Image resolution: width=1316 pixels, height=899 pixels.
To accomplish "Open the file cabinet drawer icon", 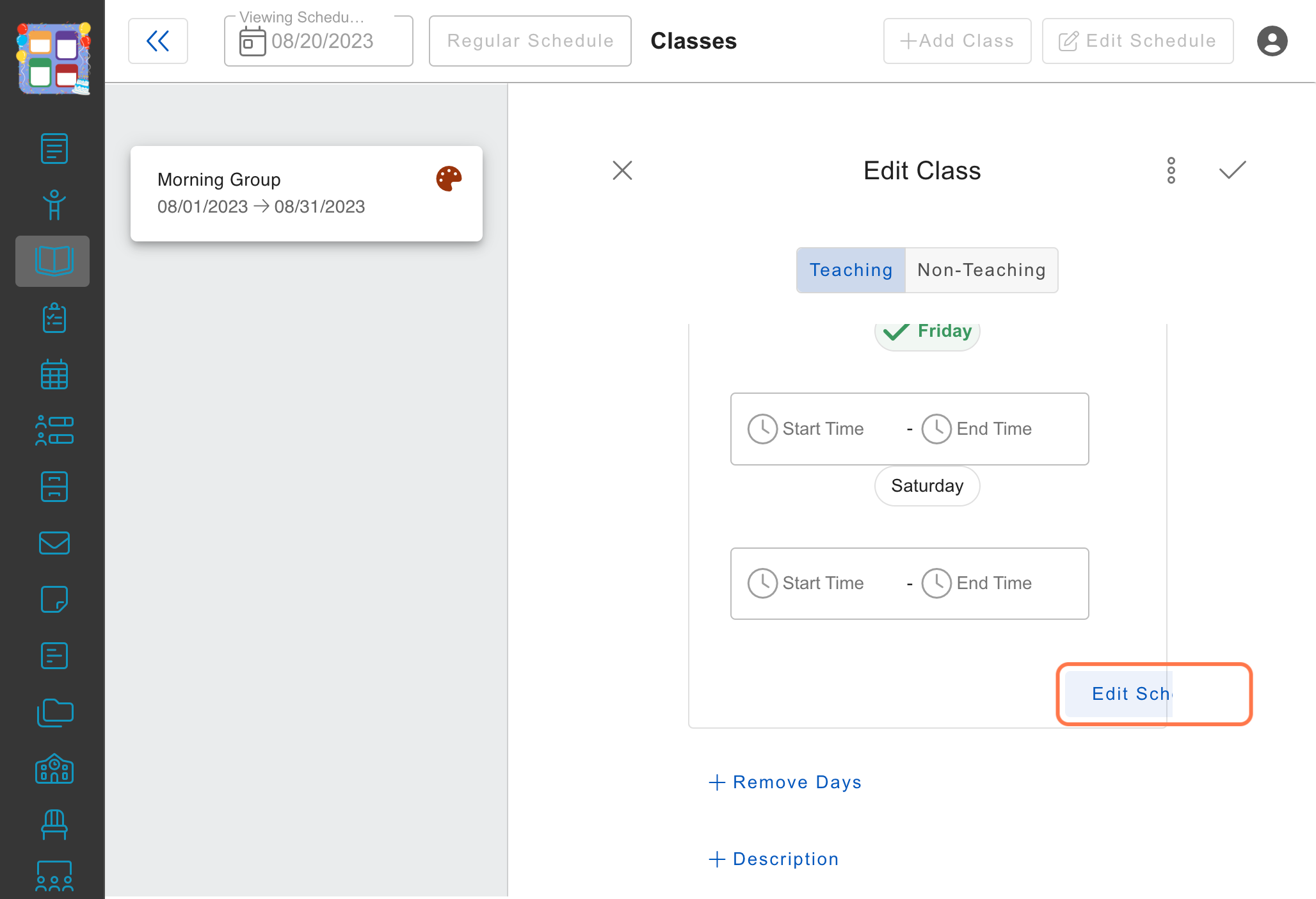I will (x=54, y=487).
